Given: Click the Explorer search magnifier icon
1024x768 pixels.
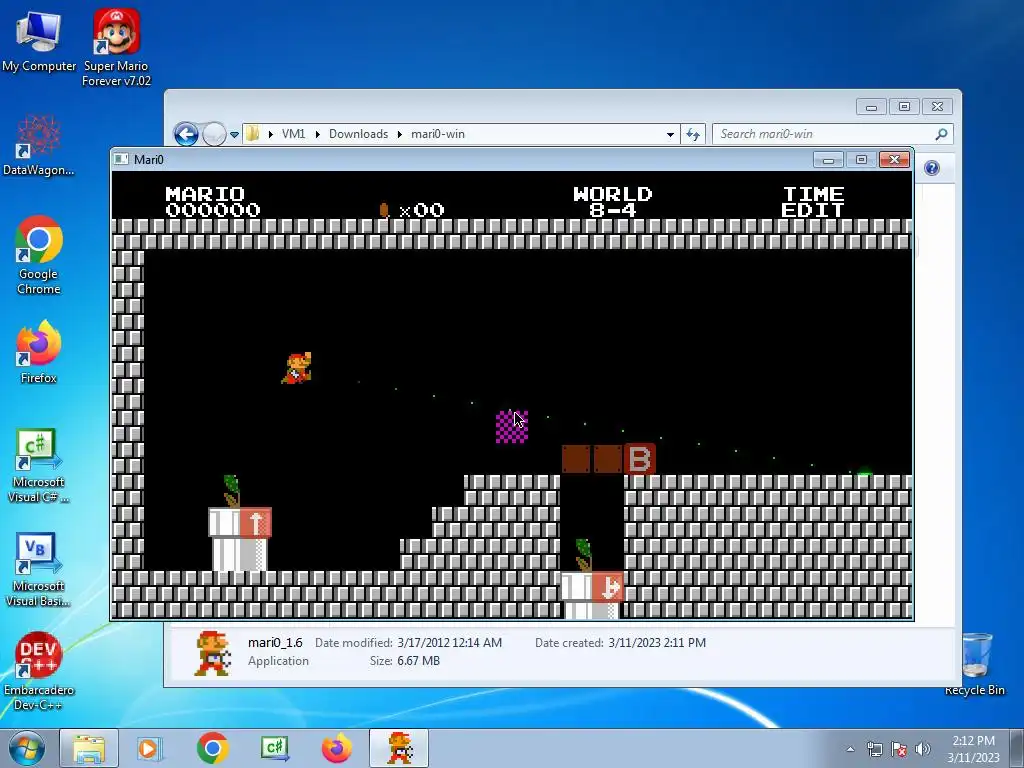Looking at the screenshot, I should point(941,134).
